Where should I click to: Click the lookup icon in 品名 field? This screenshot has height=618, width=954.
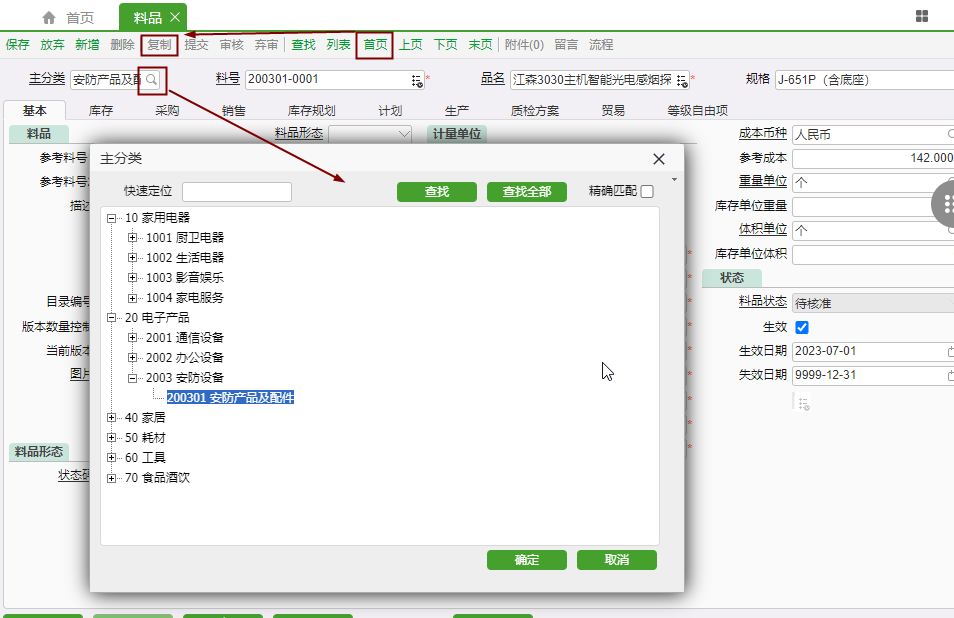(682, 80)
